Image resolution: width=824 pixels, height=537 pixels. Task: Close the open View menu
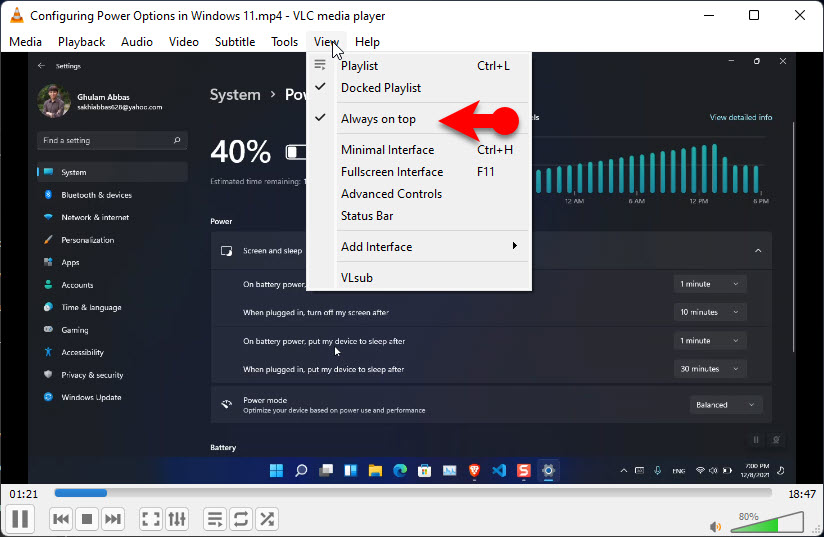click(x=326, y=42)
